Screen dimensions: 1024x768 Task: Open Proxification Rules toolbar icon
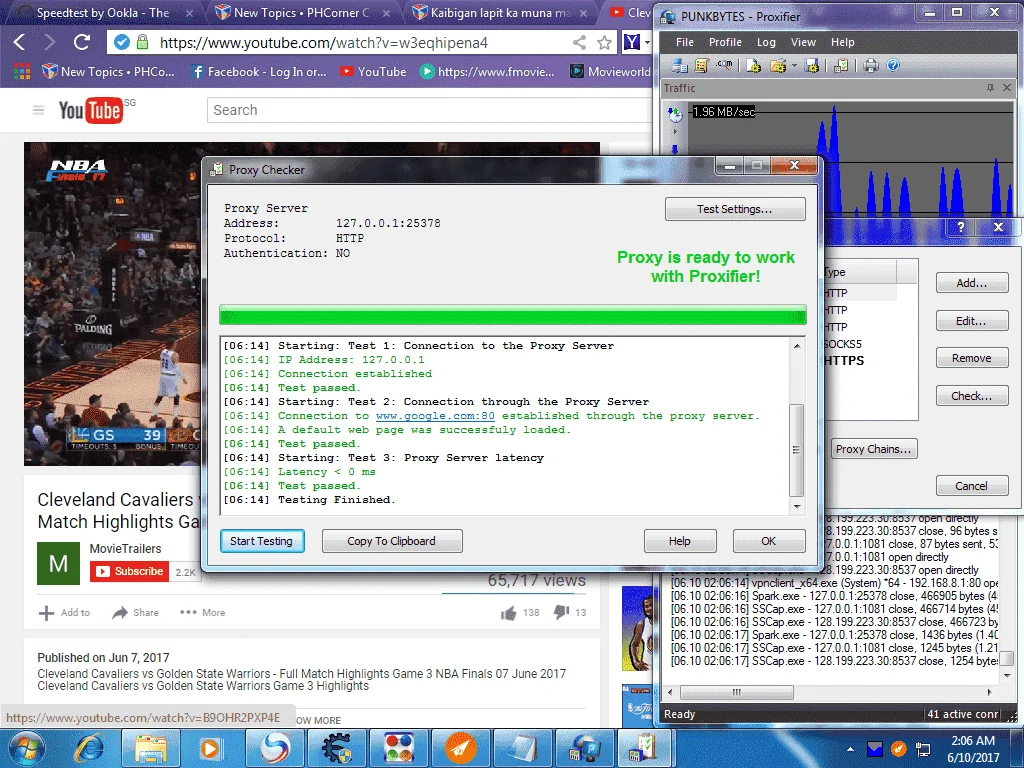(701, 65)
